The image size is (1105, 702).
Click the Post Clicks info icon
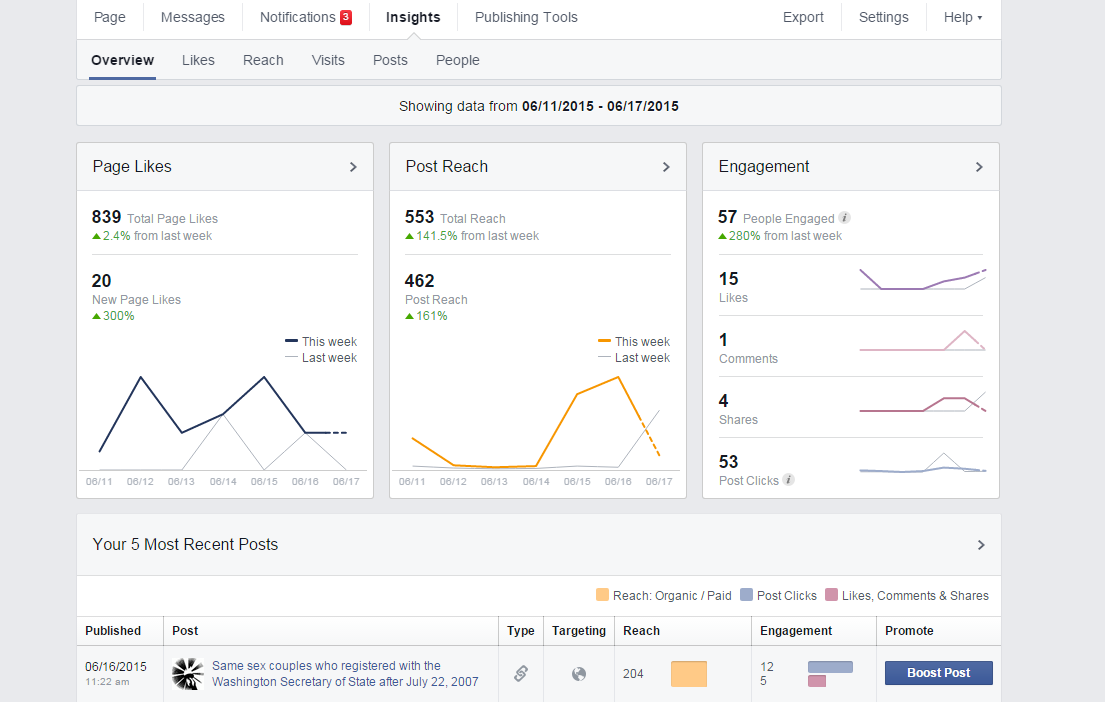[789, 480]
